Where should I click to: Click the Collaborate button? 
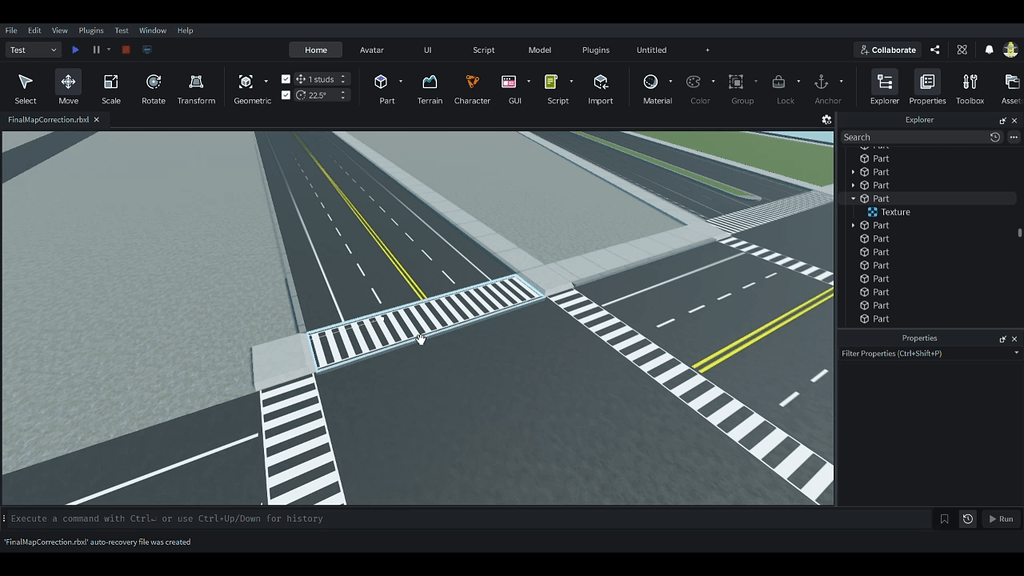click(x=888, y=50)
